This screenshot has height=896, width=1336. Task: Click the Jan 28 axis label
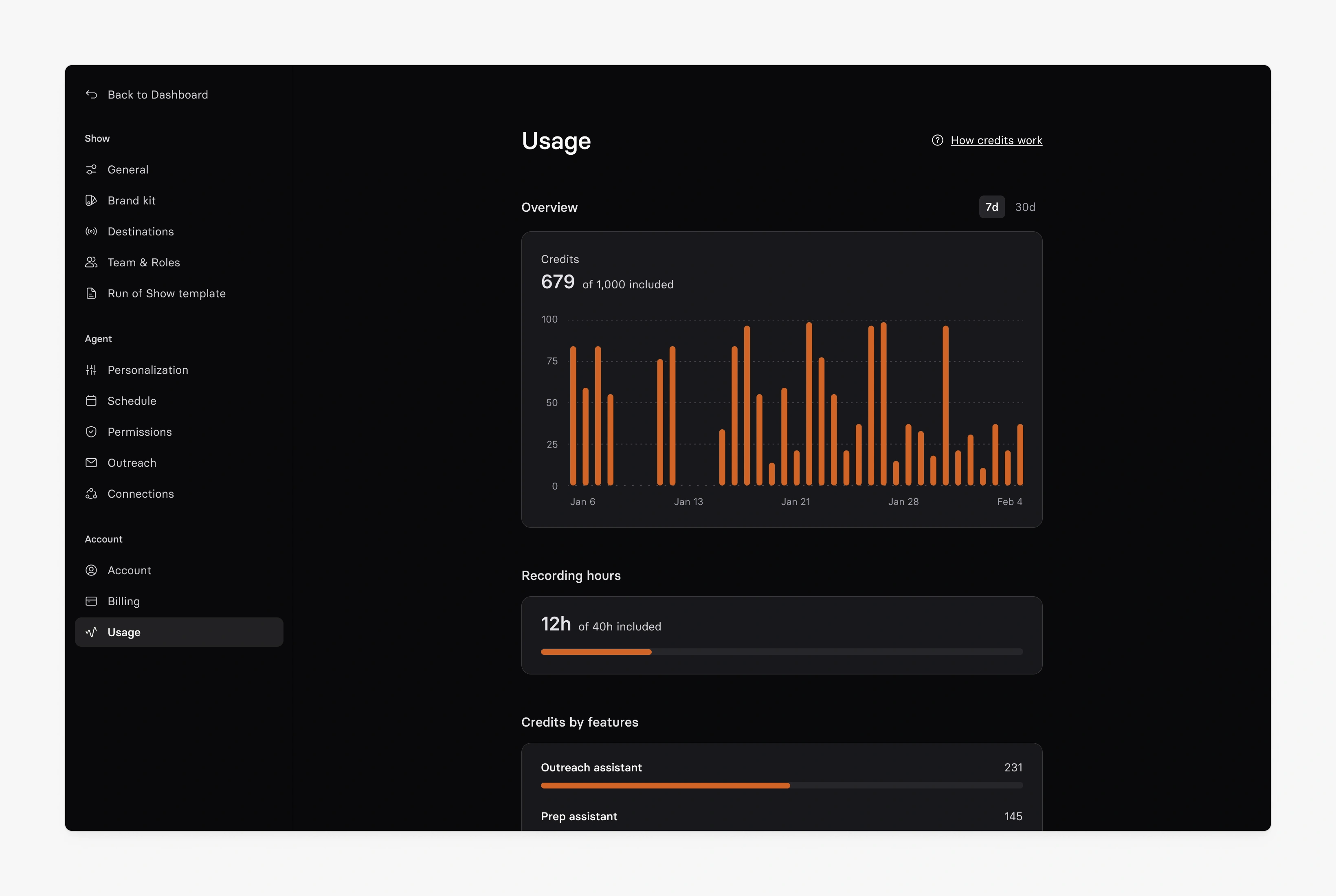(903, 502)
